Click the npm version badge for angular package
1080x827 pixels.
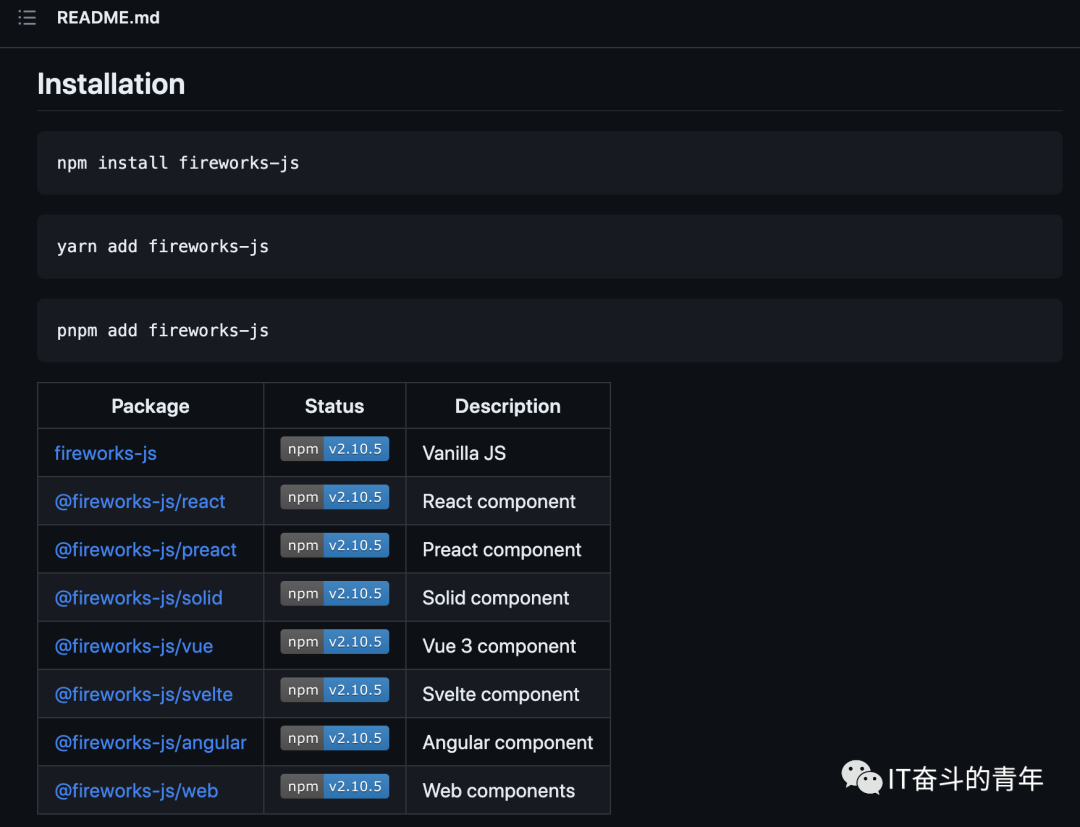point(334,738)
